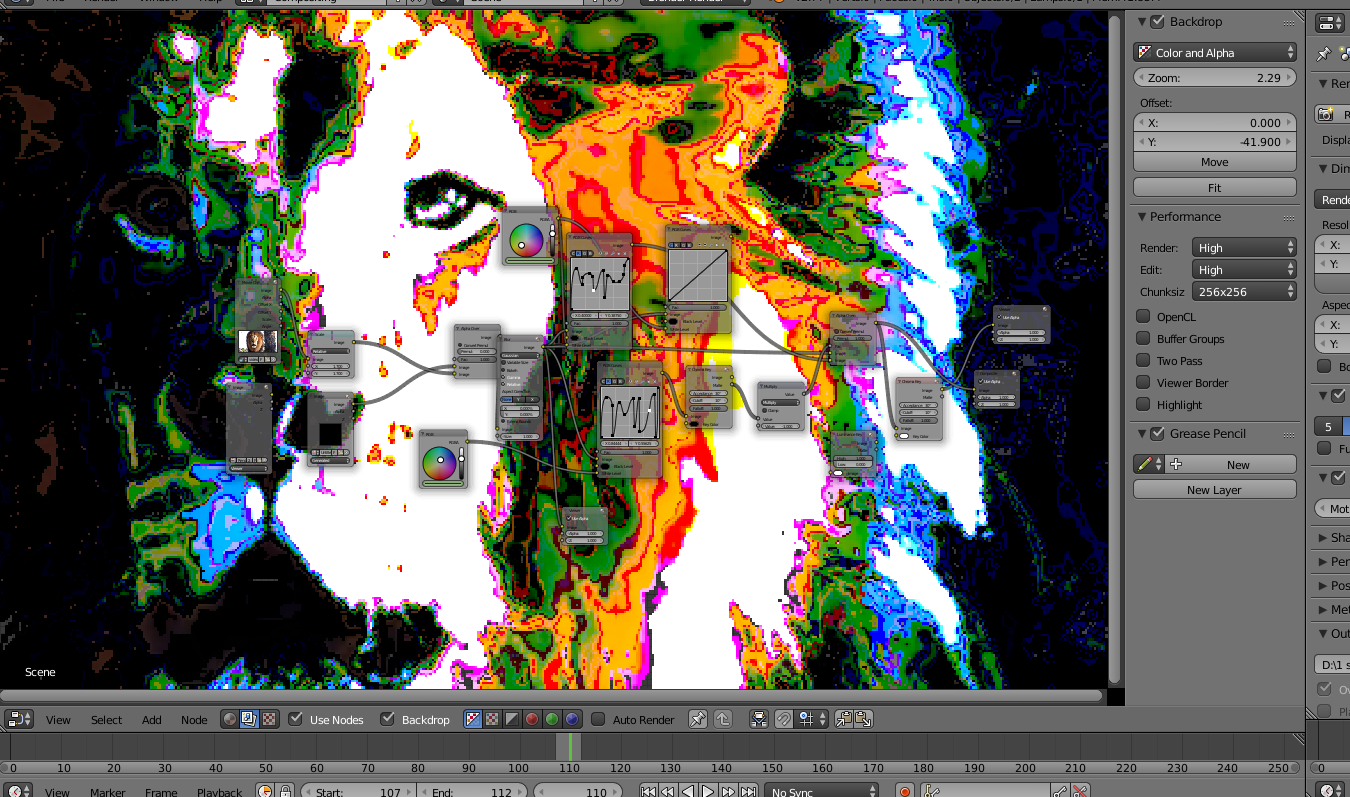
Task: Open the Render quality High dropdown
Action: click(1243, 247)
